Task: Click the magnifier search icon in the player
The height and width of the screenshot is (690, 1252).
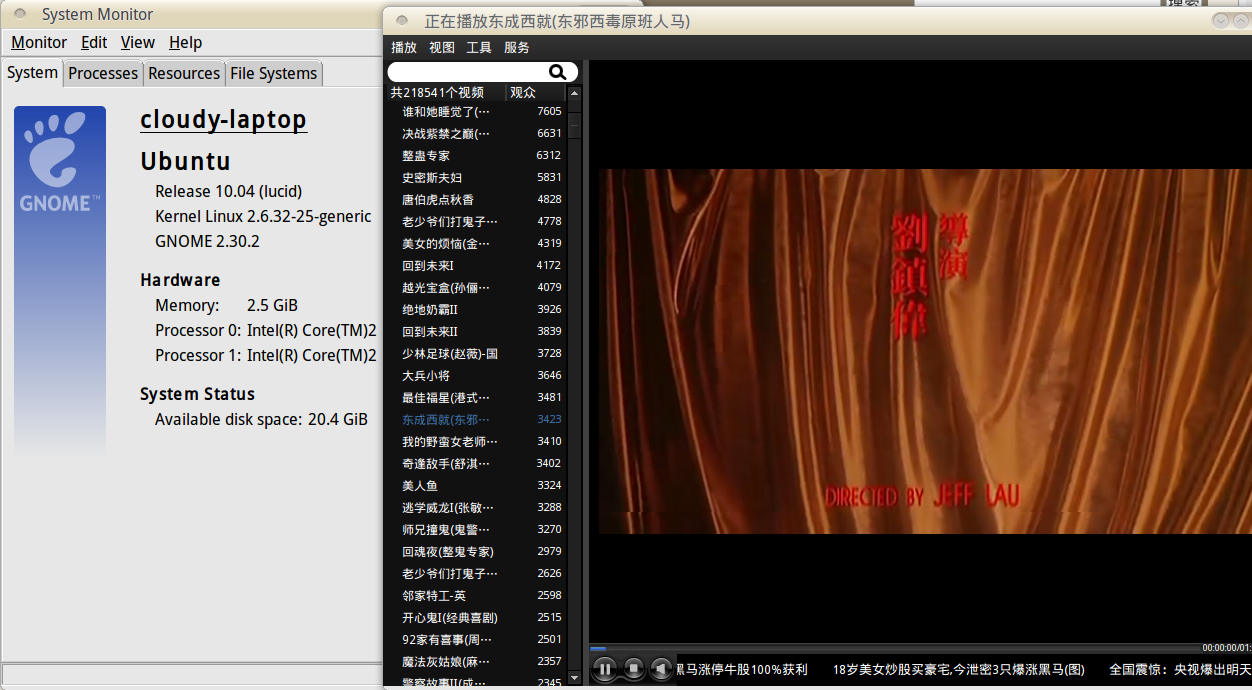Action: [x=557, y=72]
